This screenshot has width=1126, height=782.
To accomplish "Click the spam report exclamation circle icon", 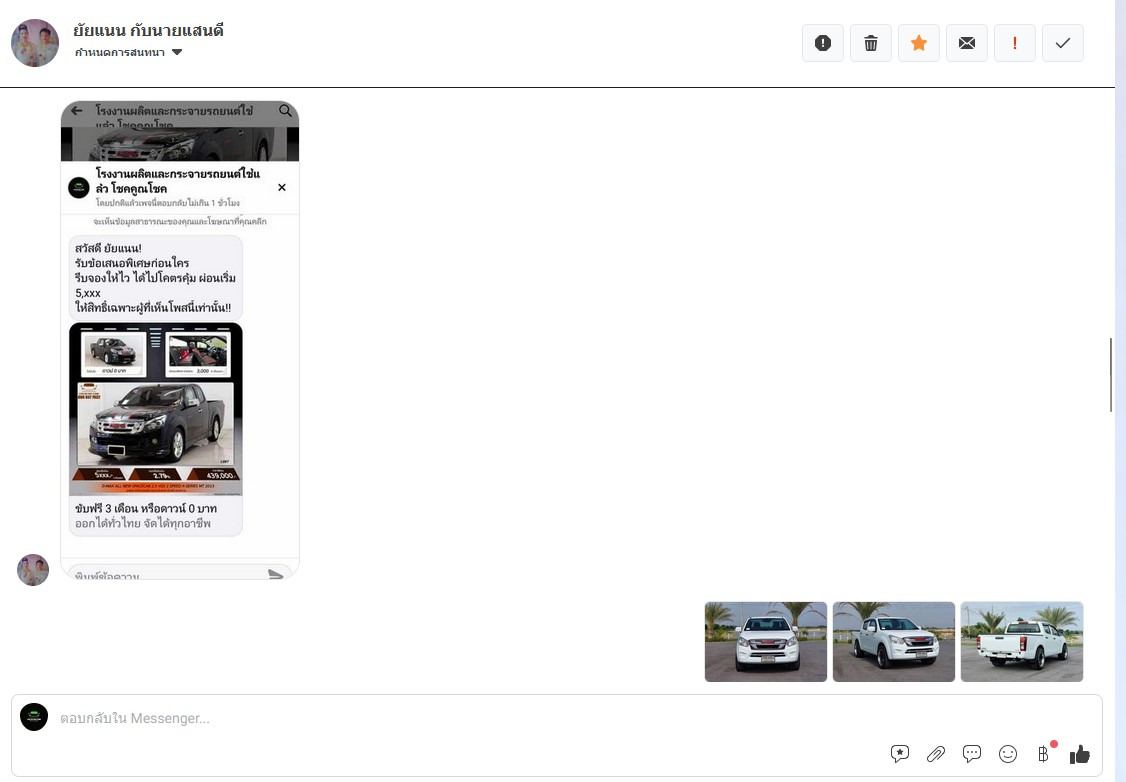I will point(822,43).
